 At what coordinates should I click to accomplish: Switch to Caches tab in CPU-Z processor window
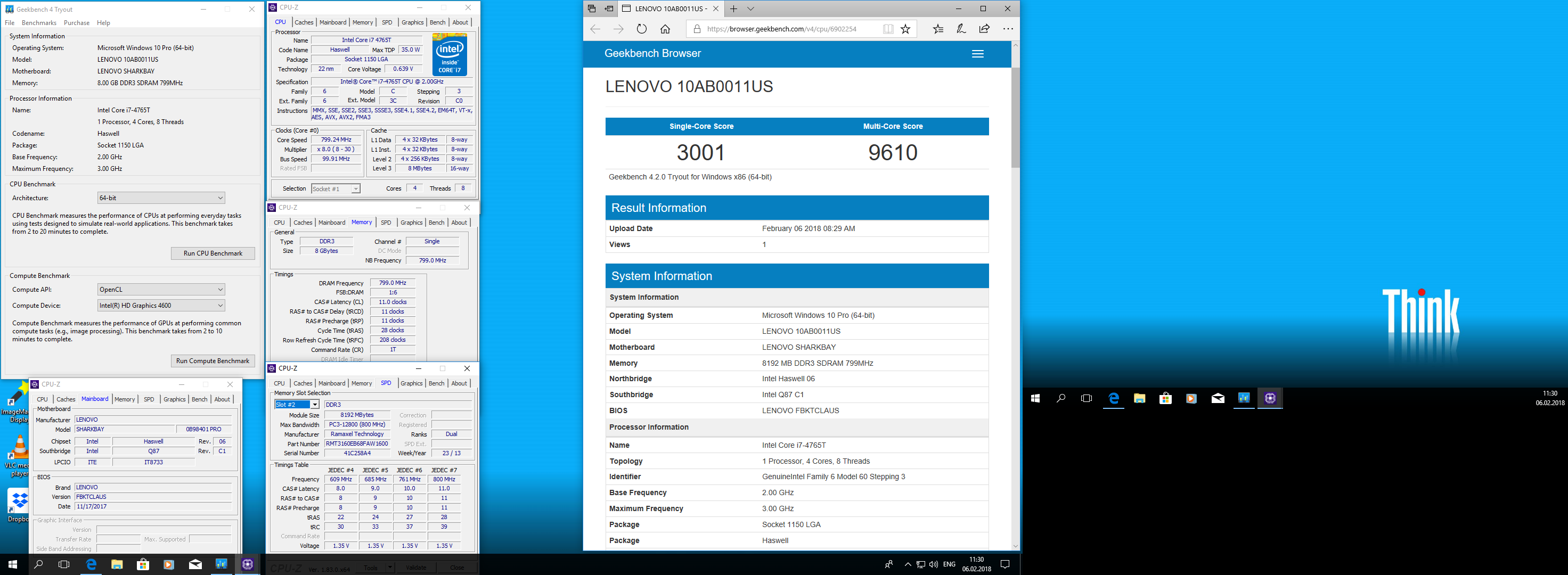coord(304,22)
